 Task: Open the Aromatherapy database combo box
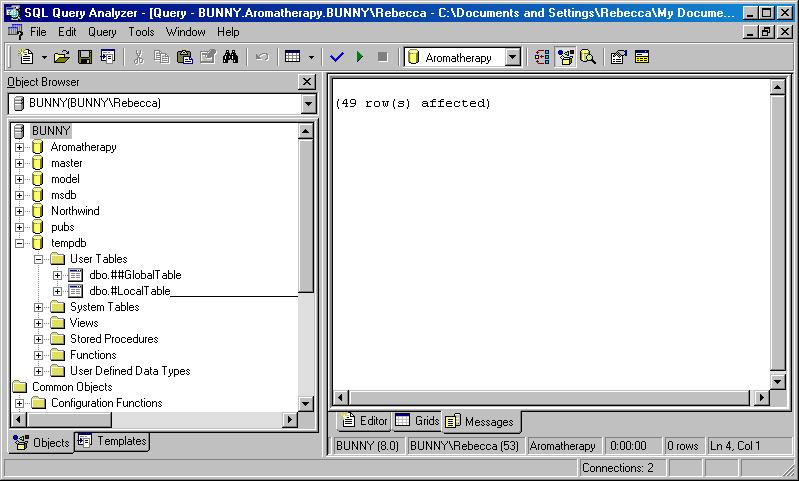513,57
